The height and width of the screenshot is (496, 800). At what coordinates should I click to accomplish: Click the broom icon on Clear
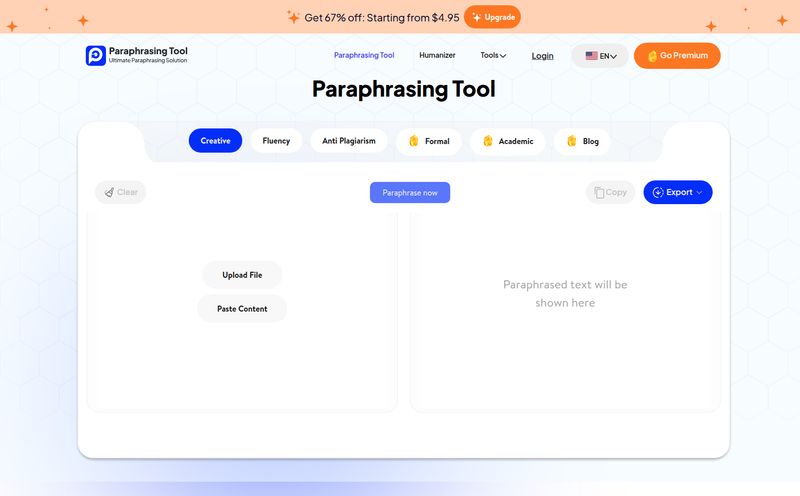pyautogui.click(x=109, y=192)
